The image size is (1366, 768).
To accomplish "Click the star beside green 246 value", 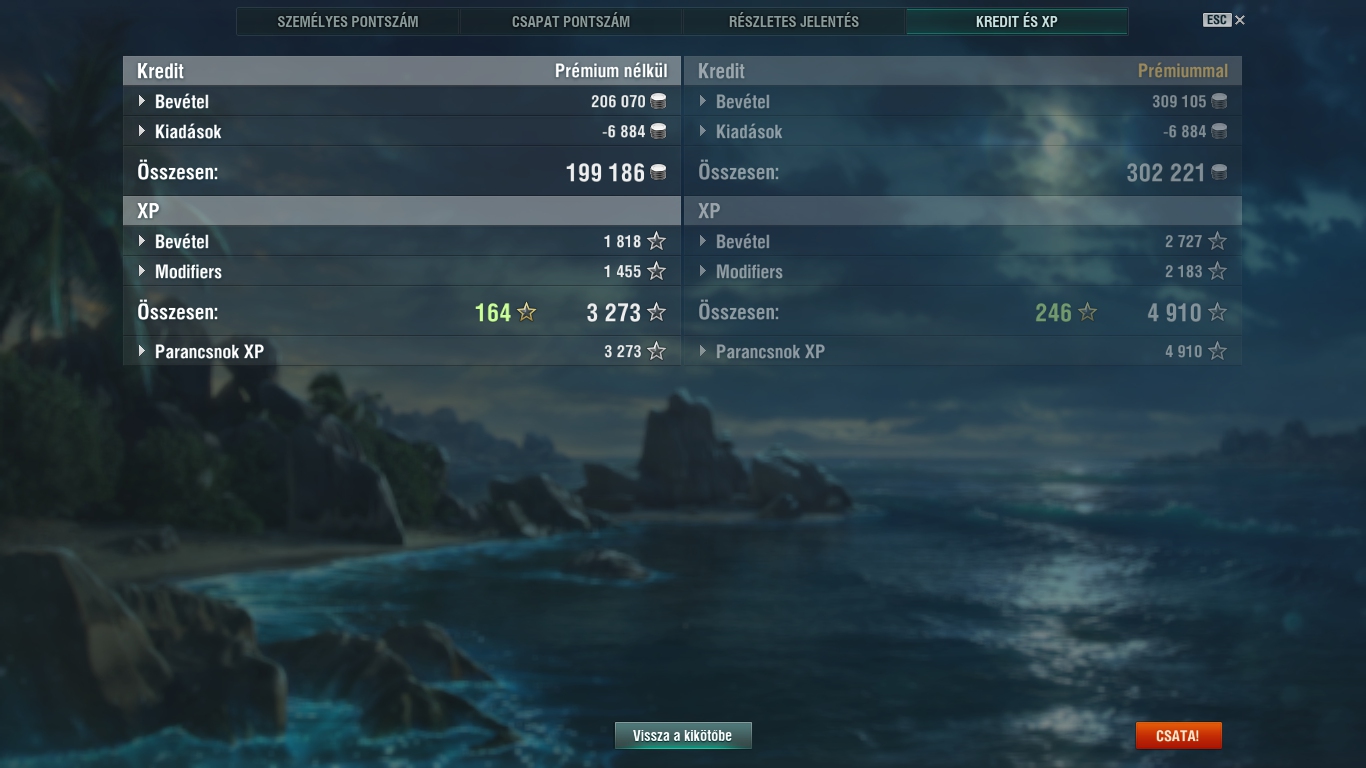I will pos(1088,312).
